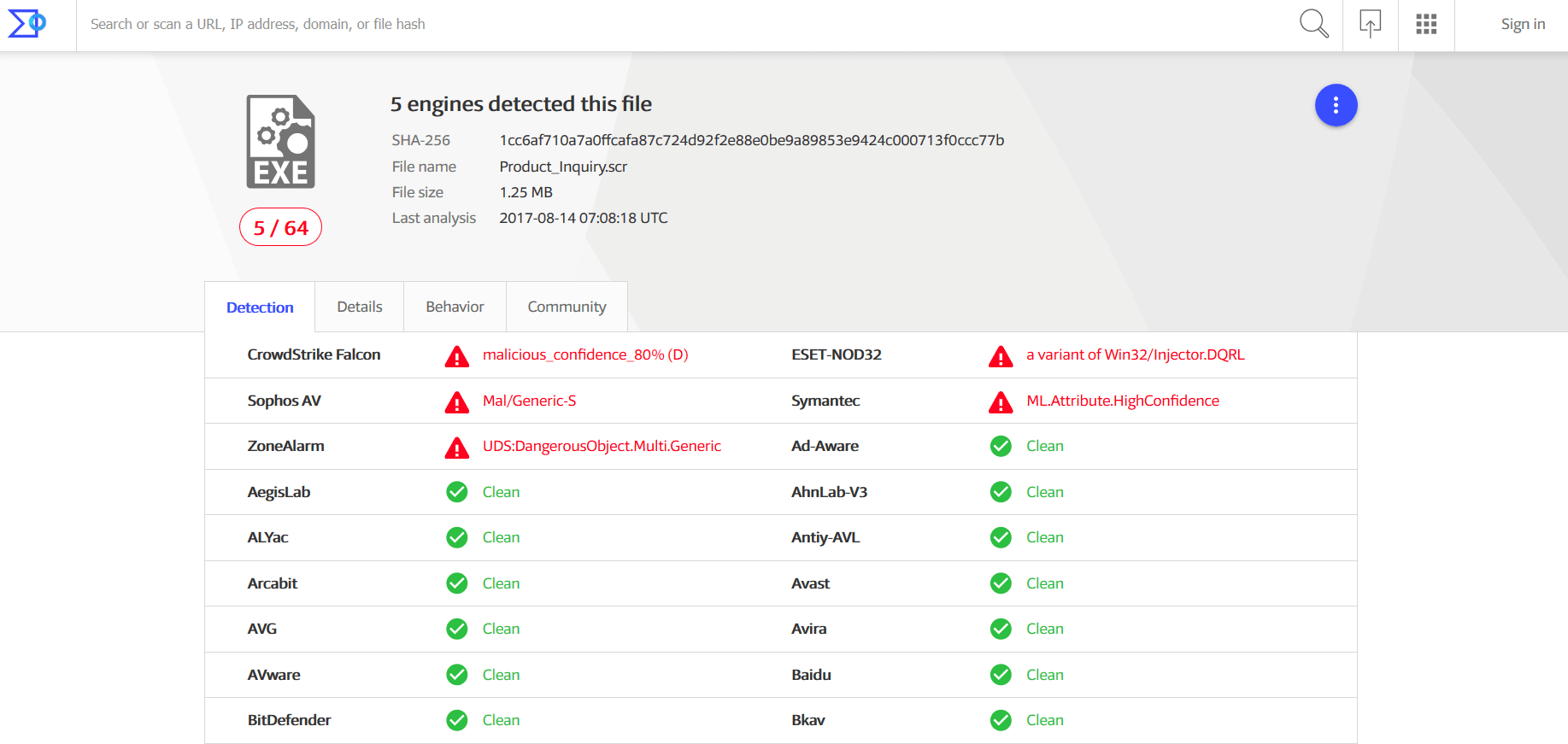The height and width of the screenshot is (744, 1568).
Task: Click the red warning icon for CrowdStrike Falcon
Action: click(x=457, y=356)
